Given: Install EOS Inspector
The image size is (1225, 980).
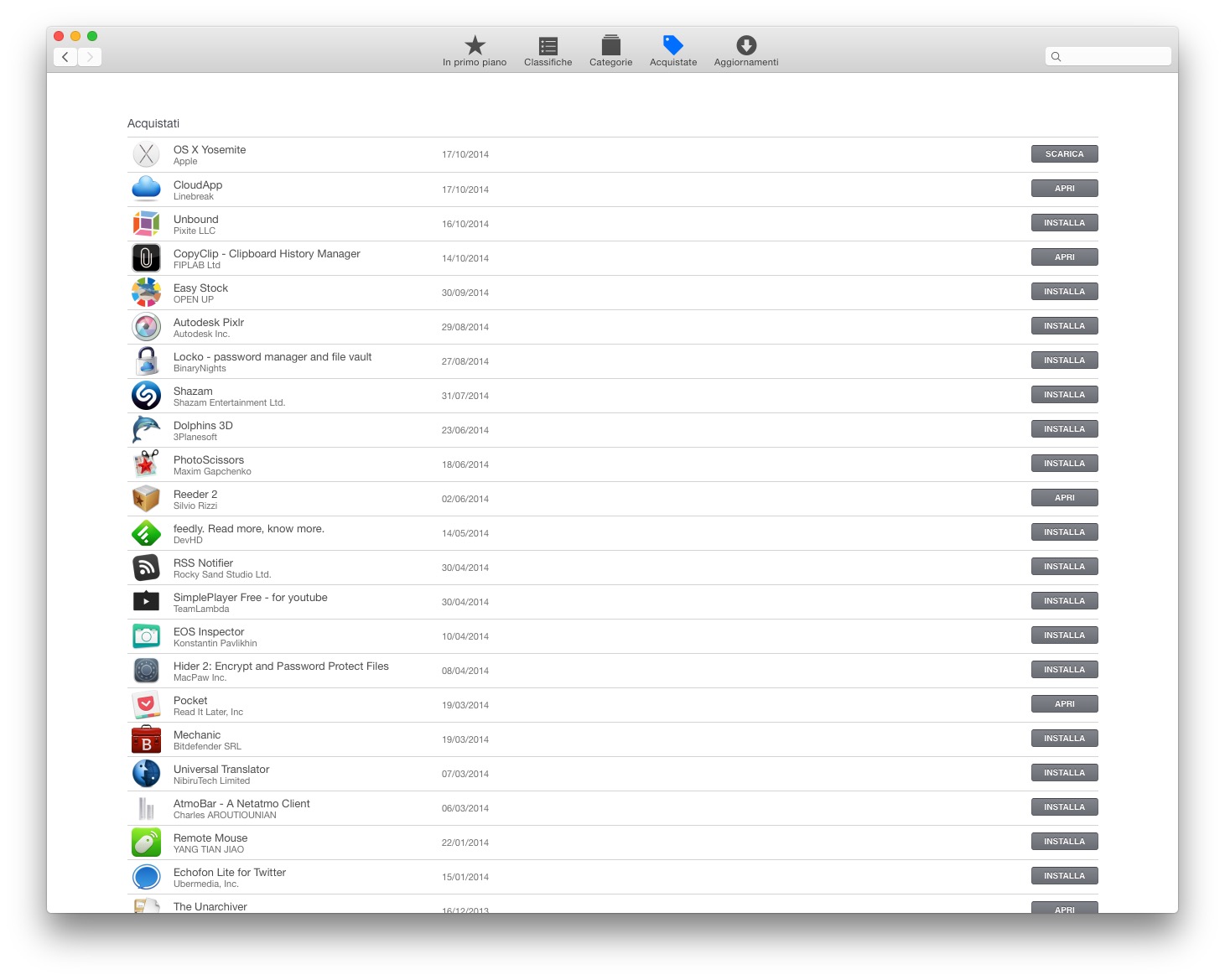Looking at the screenshot, I should click(1065, 635).
